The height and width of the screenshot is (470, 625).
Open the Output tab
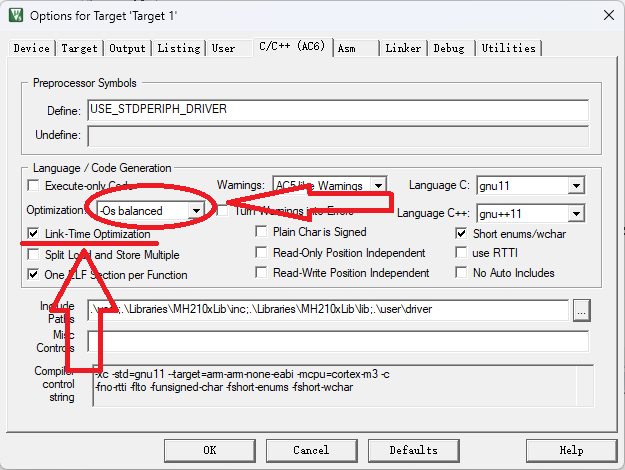[127, 48]
